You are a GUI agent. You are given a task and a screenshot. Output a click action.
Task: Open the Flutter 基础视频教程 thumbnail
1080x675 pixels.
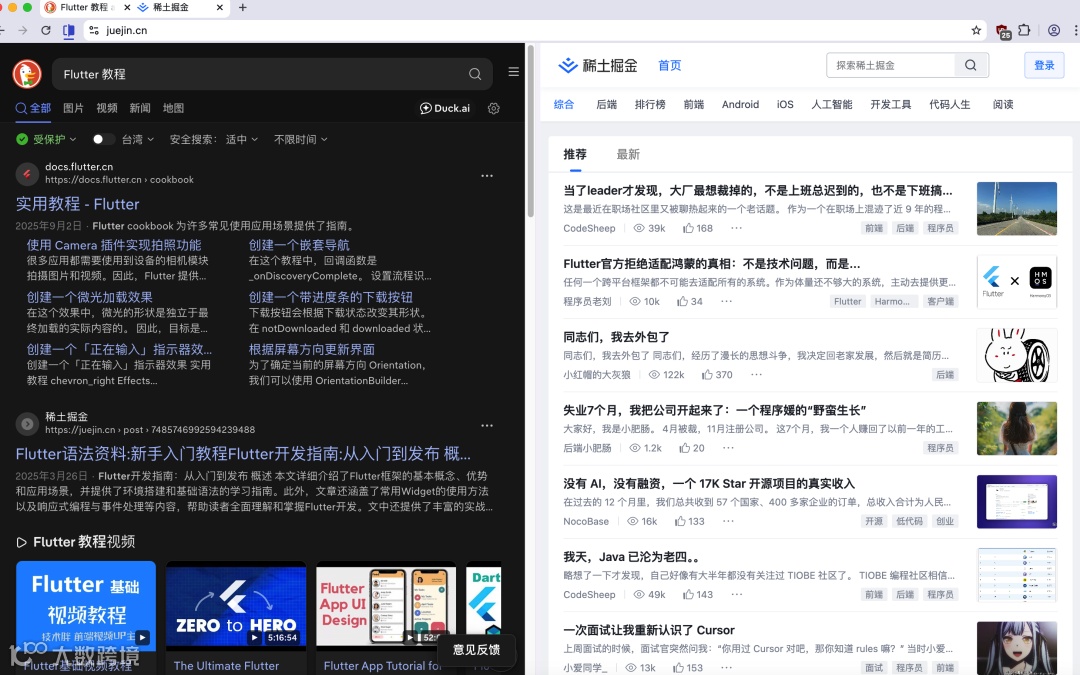pos(86,604)
